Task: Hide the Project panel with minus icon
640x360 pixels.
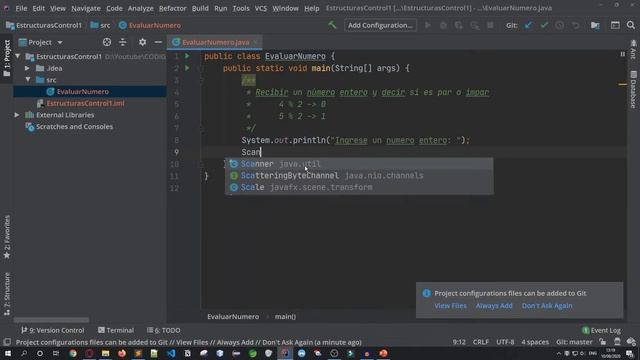Action: 158,42
